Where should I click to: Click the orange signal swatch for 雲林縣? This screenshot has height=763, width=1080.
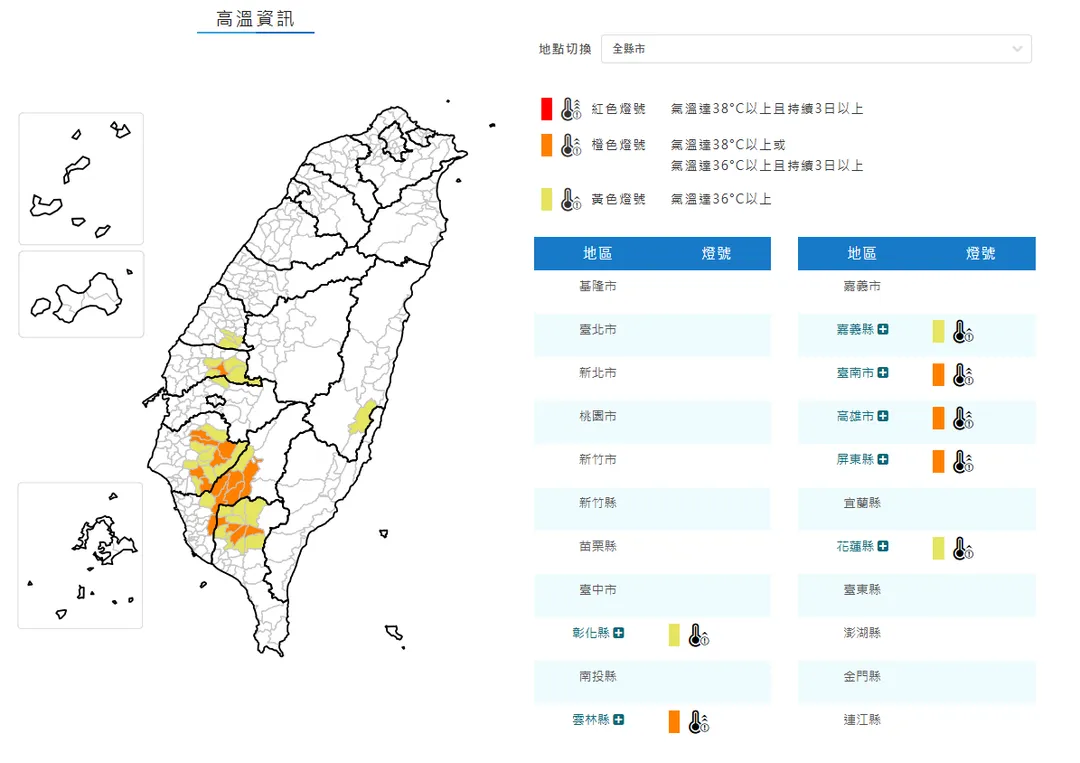pos(674,722)
